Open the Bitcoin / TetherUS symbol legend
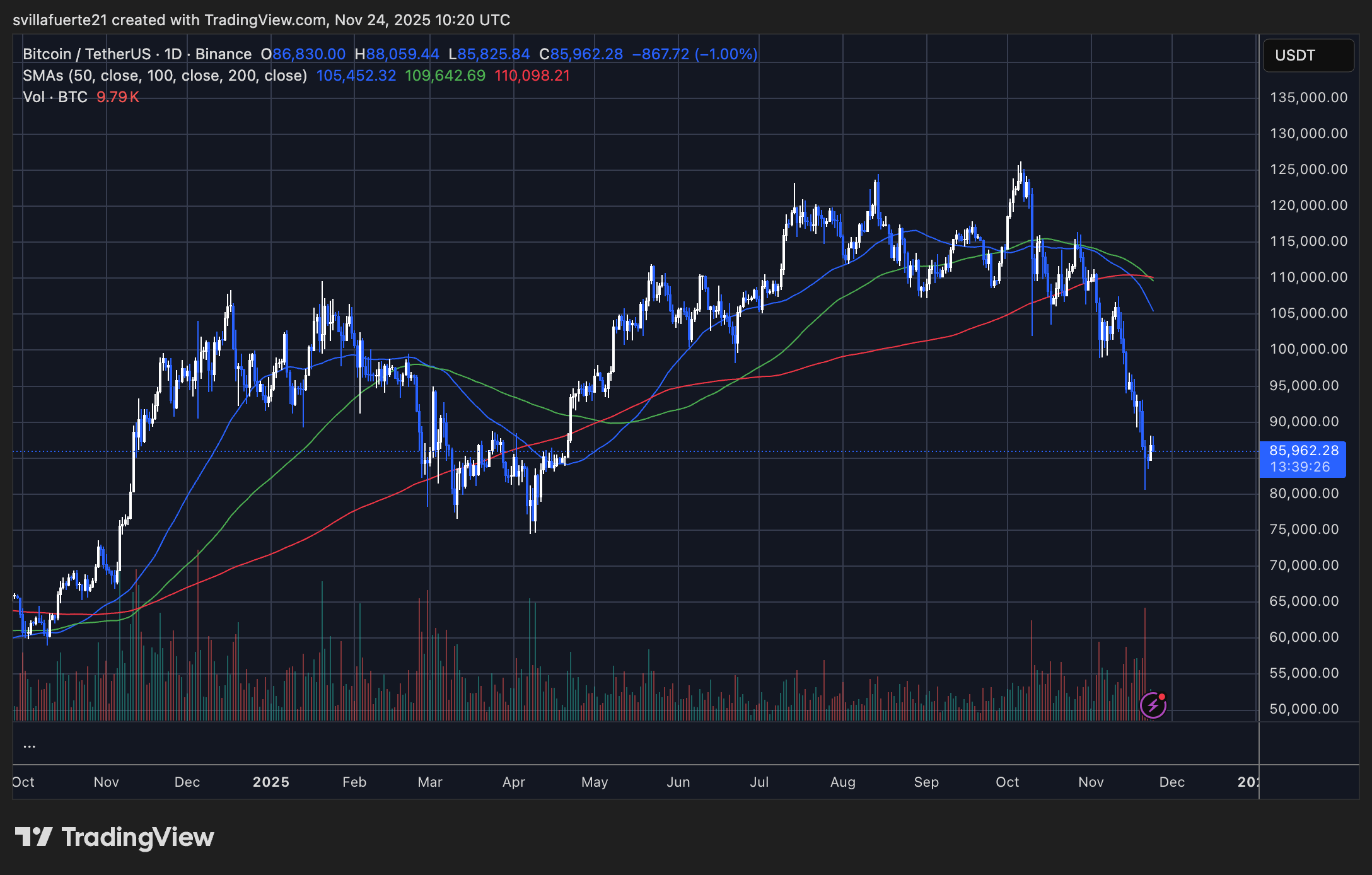The height and width of the screenshot is (875, 1372). click(x=88, y=54)
